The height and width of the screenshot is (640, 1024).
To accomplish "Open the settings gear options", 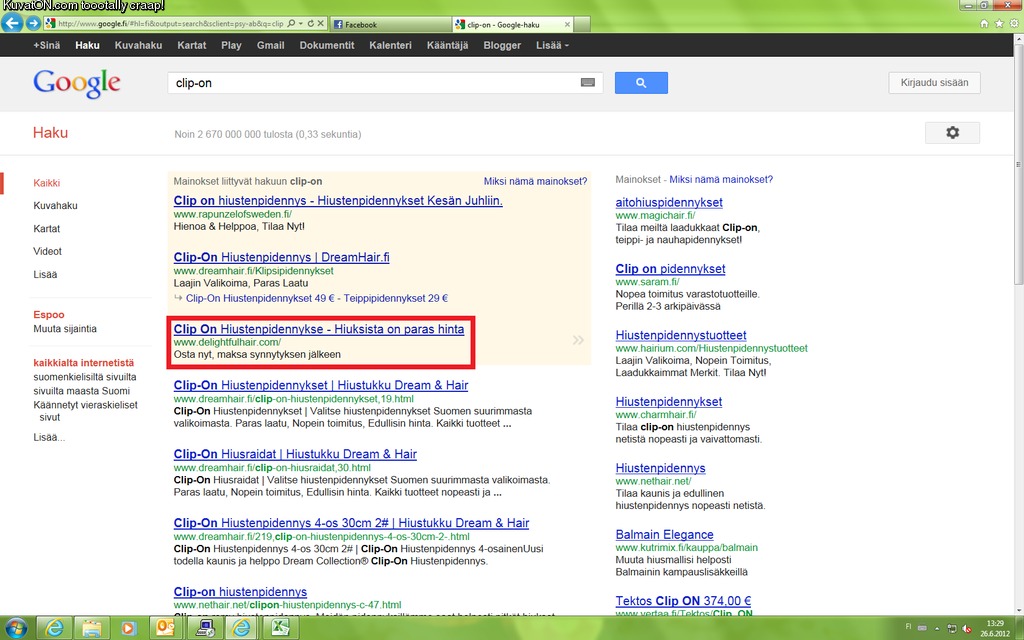I will pyautogui.click(x=951, y=133).
